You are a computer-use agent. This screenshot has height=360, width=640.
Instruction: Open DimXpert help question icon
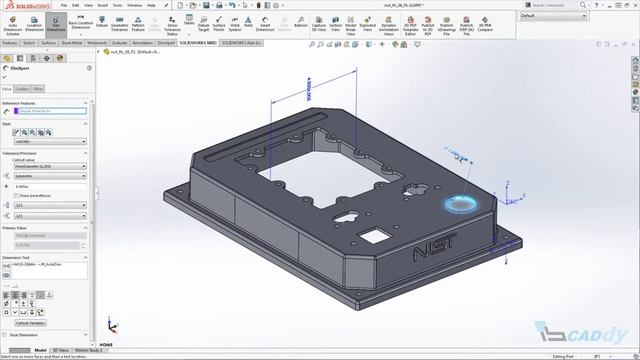click(x=89, y=68)
